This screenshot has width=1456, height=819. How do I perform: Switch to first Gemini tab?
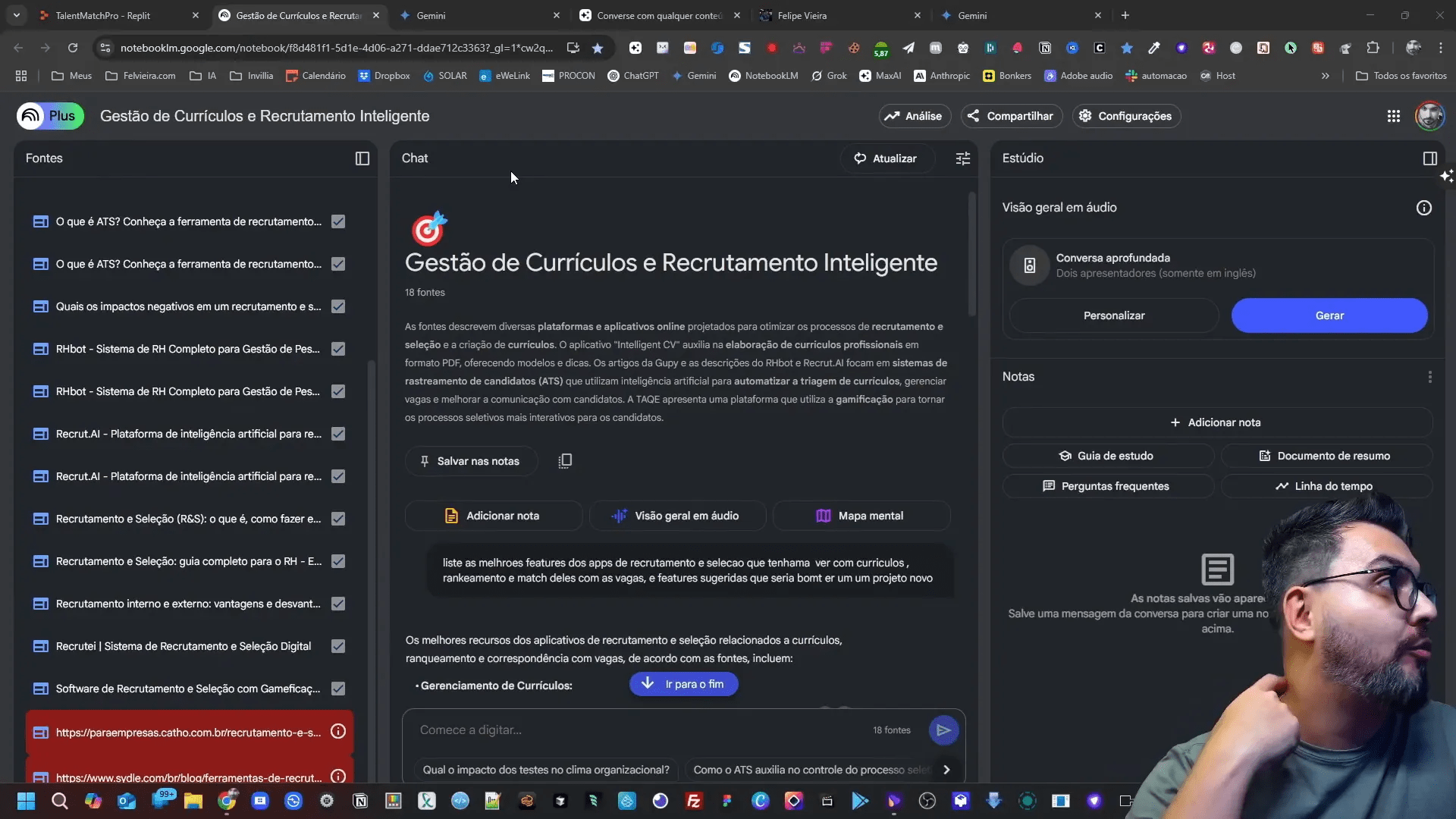[x=478, y=15]
